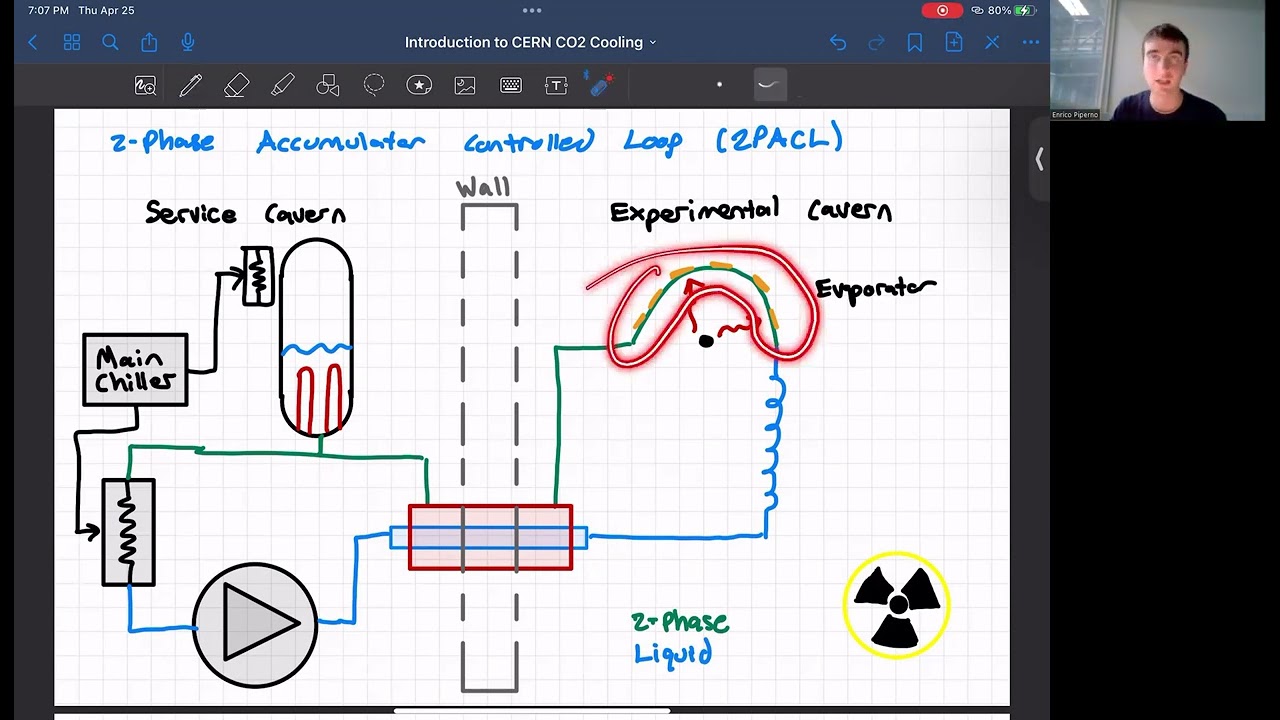Click the 'Liquid' blue legend text
Image resolution: width=1280 pixels, height=720 pixels.
coord(673,654)
